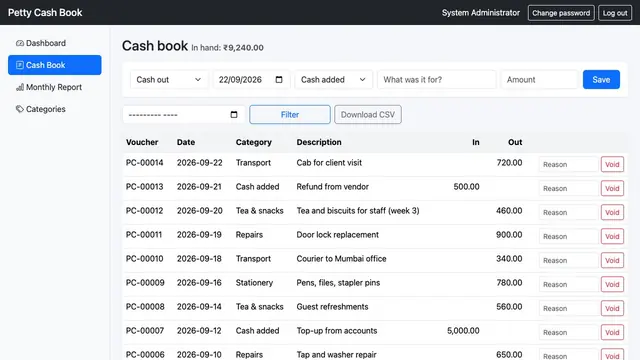Image resolution: width=640 pixels, height=360 pixels.
Task: Click the Date column header
Action: click(x=186, y=142)
